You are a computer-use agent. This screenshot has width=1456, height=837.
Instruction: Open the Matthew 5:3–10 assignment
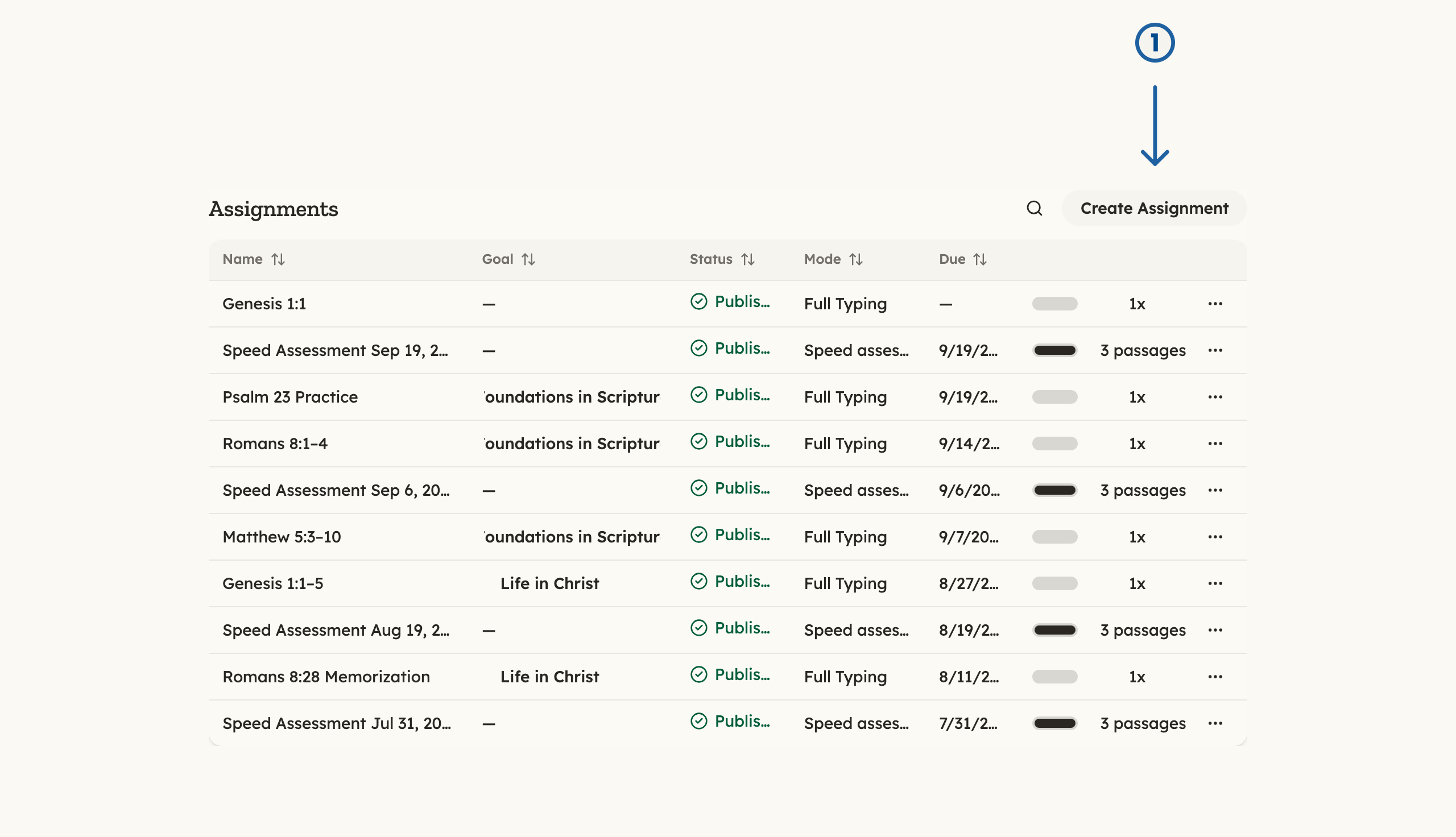click(x=282, y=536)
